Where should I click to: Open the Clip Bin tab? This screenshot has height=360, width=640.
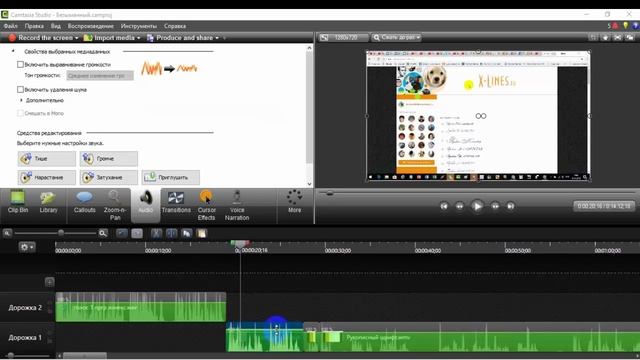point(18,202)
